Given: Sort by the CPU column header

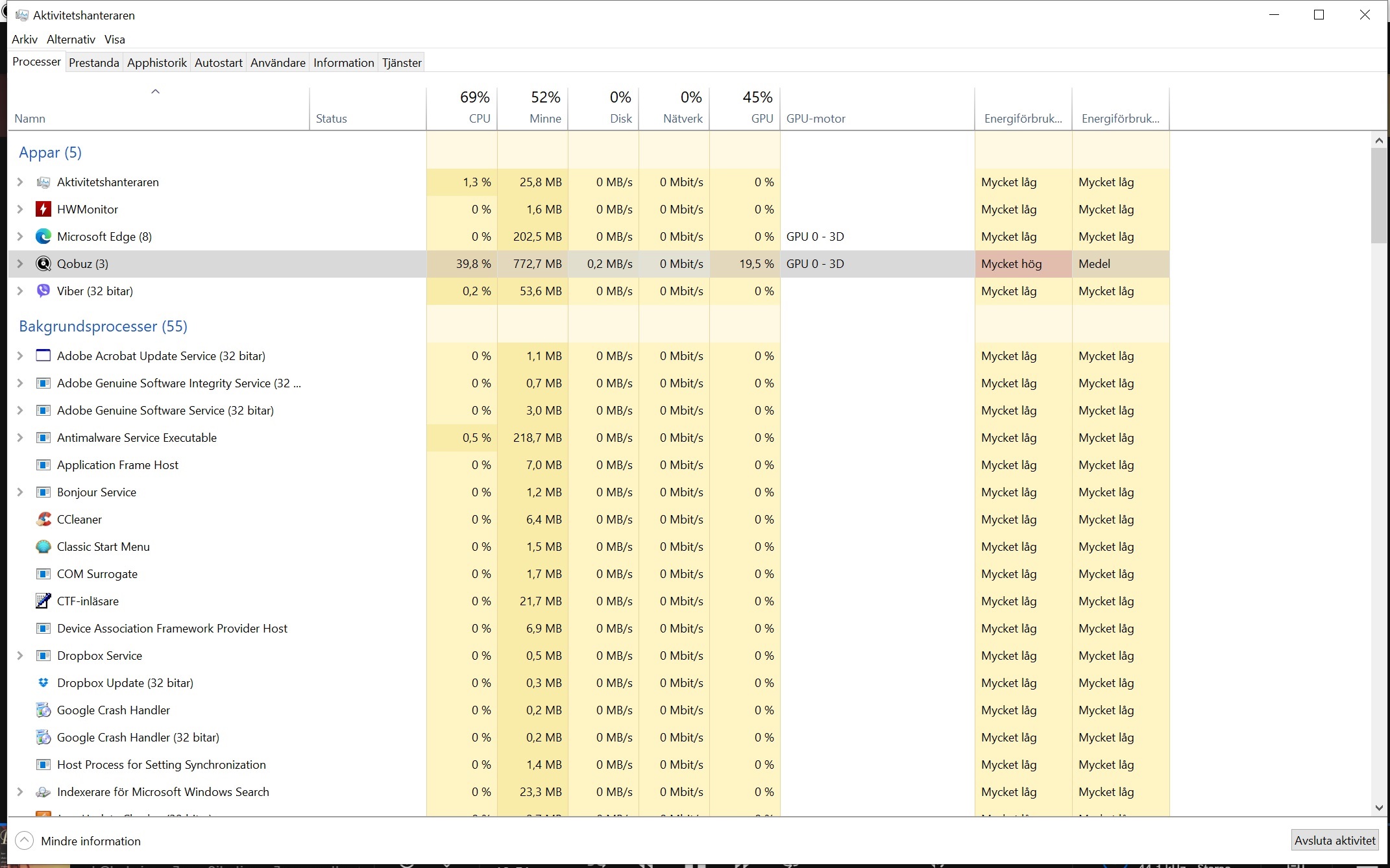Looking at the screenshot, I should (x=462, y=108).
